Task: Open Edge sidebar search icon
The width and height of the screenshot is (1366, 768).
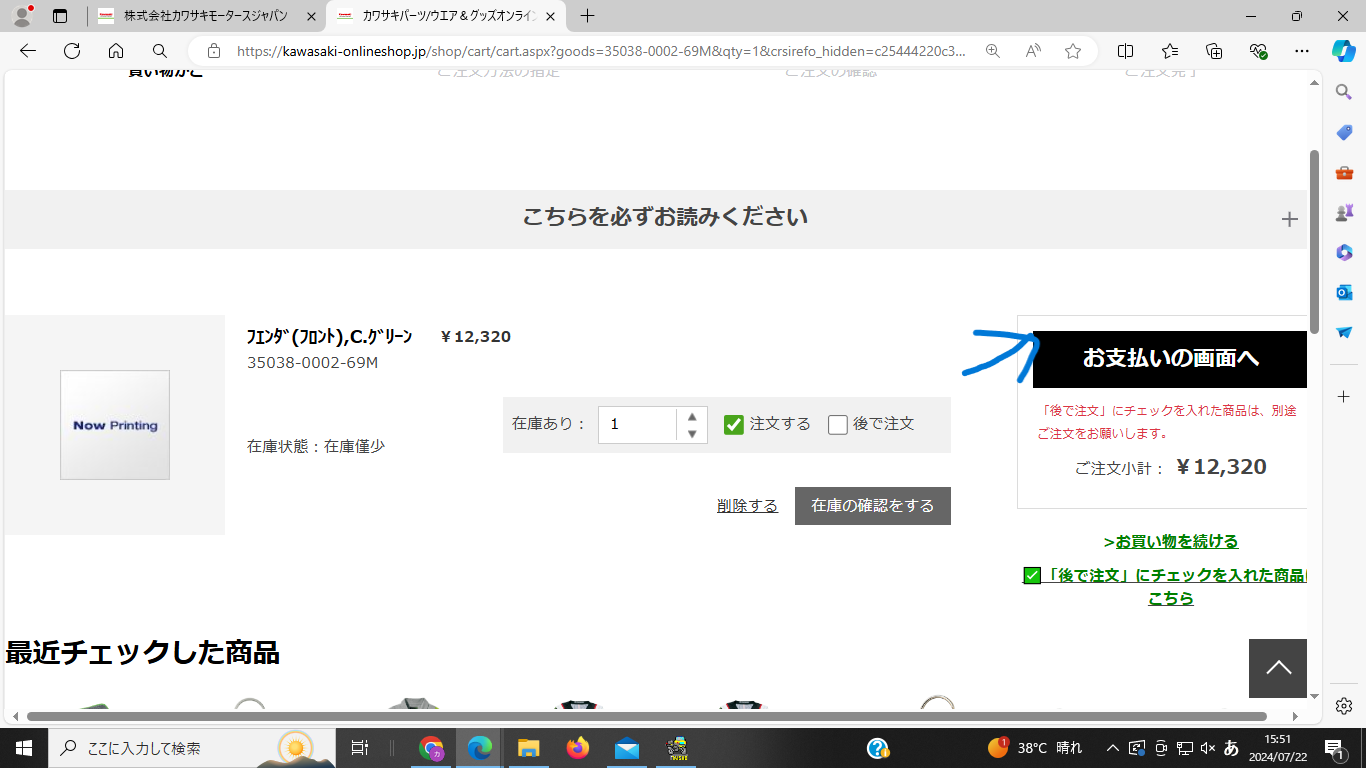Action: [1344, 92]
